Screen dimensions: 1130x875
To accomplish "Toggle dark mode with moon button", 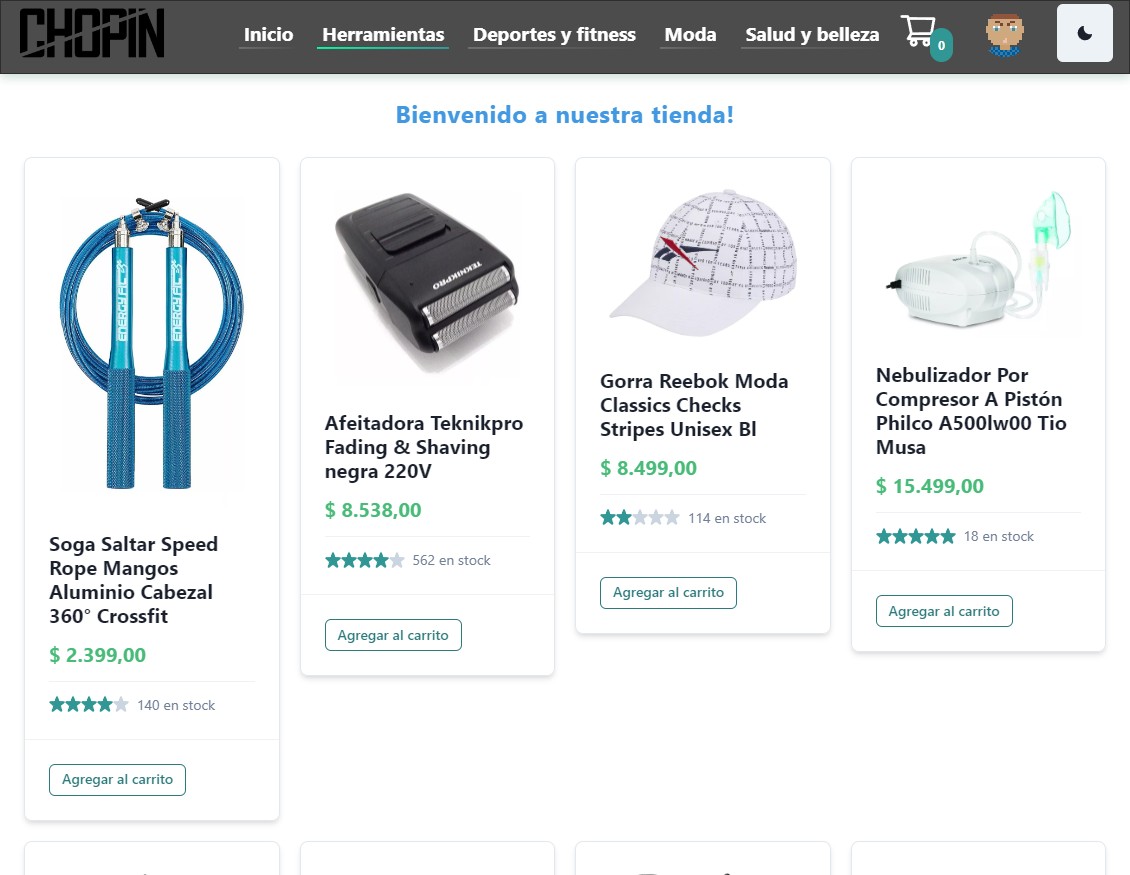I will (1085, 33).
